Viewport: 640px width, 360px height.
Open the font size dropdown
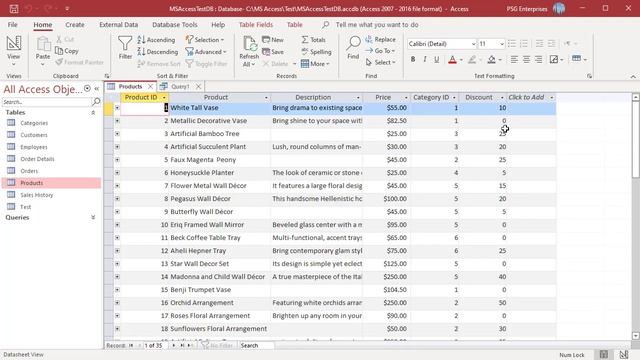click(x=502, y=44)
